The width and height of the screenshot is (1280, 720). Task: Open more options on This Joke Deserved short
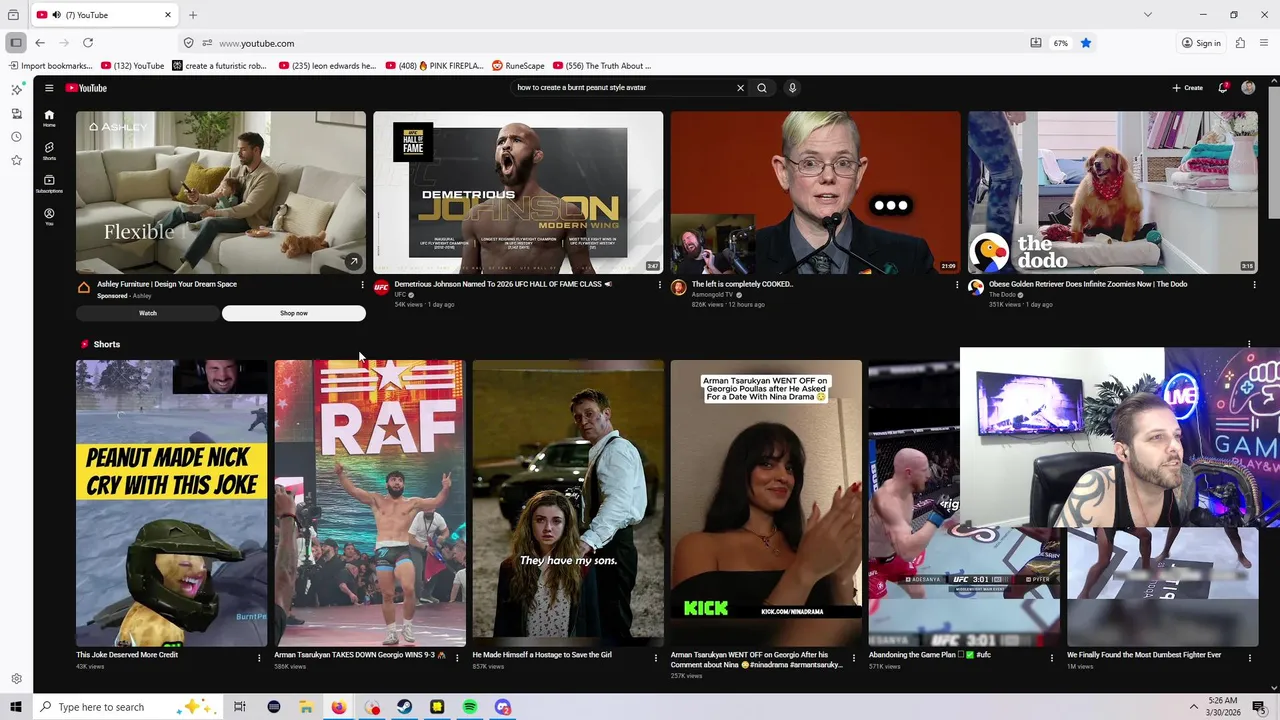click(x=259, y=658)
